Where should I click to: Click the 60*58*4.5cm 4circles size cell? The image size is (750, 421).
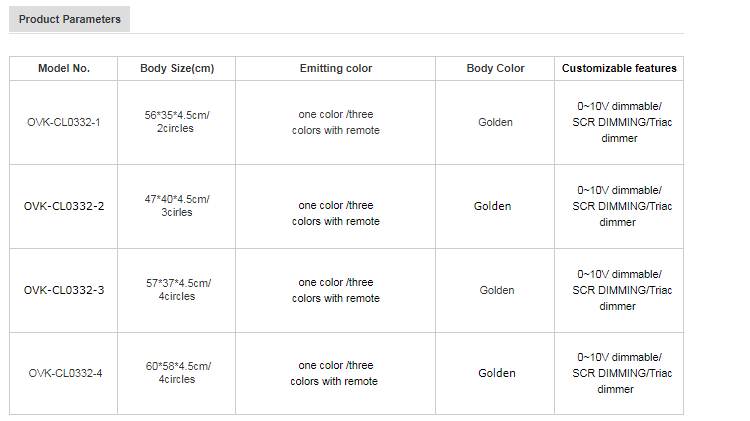click(177, 373)
